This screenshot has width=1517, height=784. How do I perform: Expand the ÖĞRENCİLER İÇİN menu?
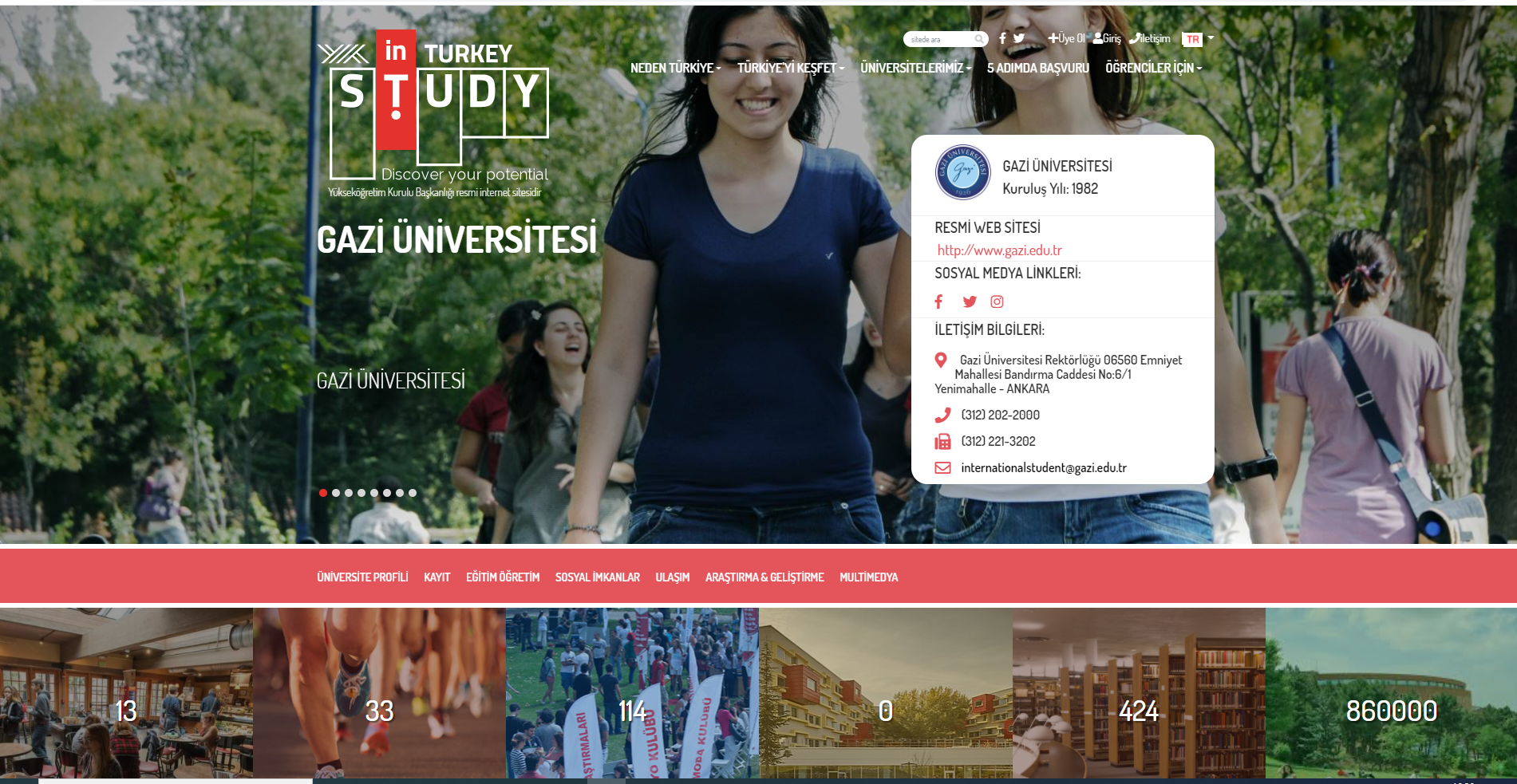pos(1153,68)
